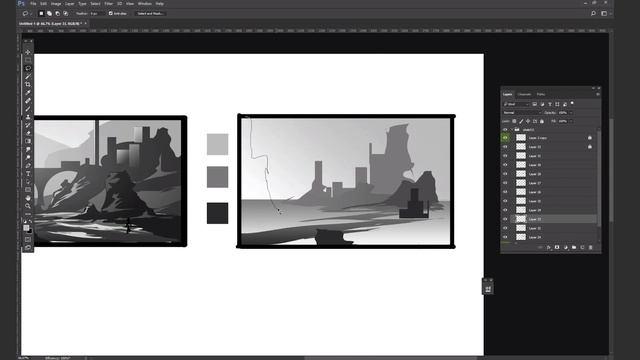Viewport: 640px width, 360px height.
Task: Toggle Quick Mask mode icon
Action: (28, 240)
